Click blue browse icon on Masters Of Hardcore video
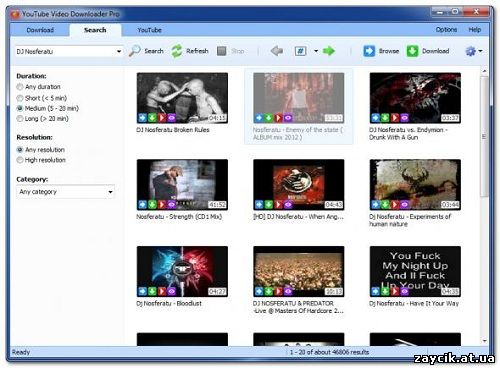The image size is (500, 368). [x=259, y=291]
